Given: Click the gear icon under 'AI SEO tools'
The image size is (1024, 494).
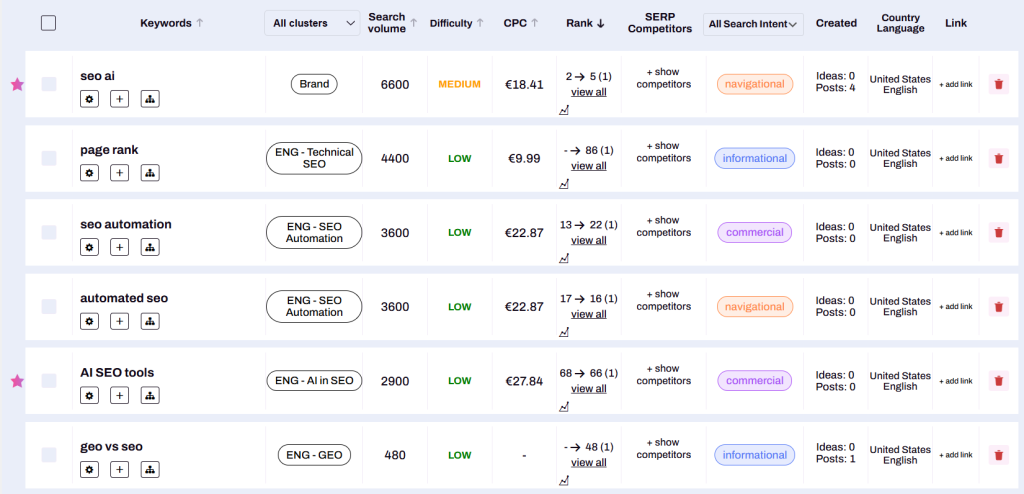Looking at the screenshot, I should tap(89, 395).
